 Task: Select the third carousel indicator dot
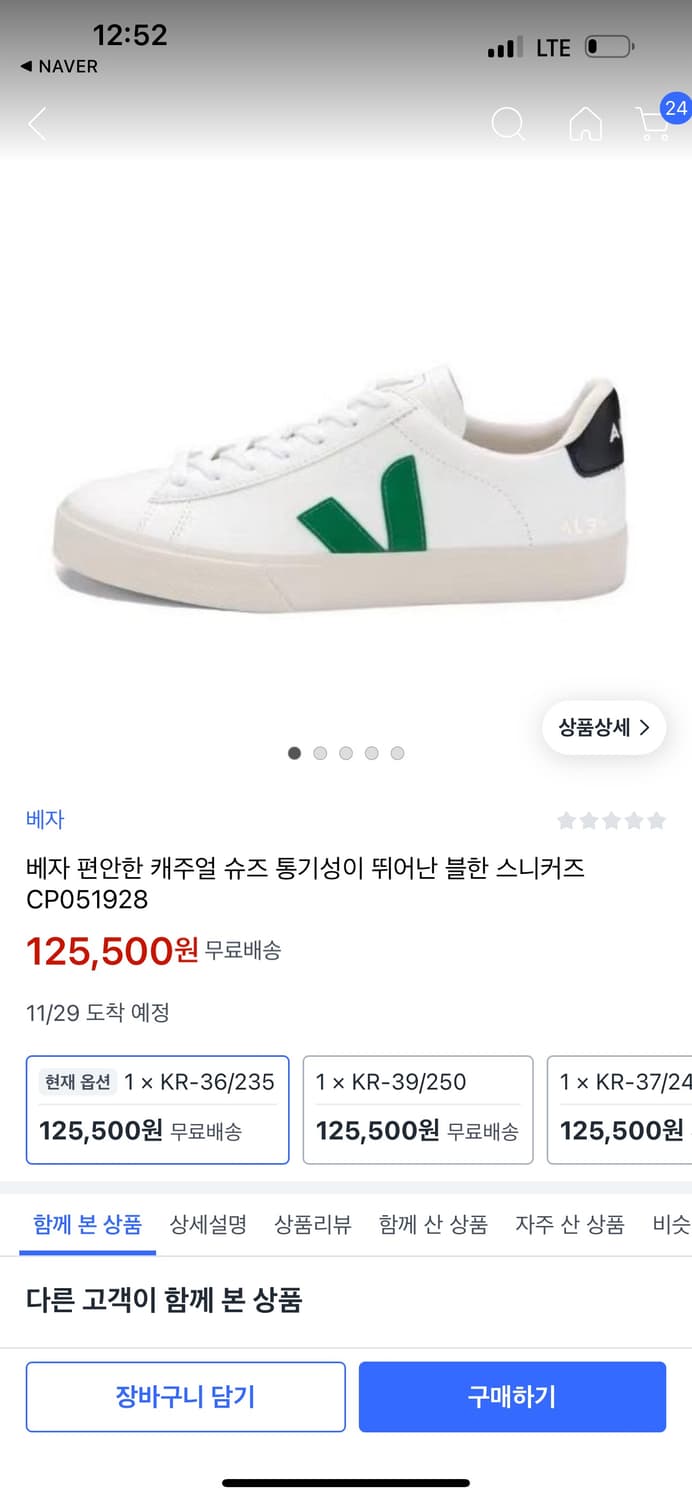click(346, 753)
